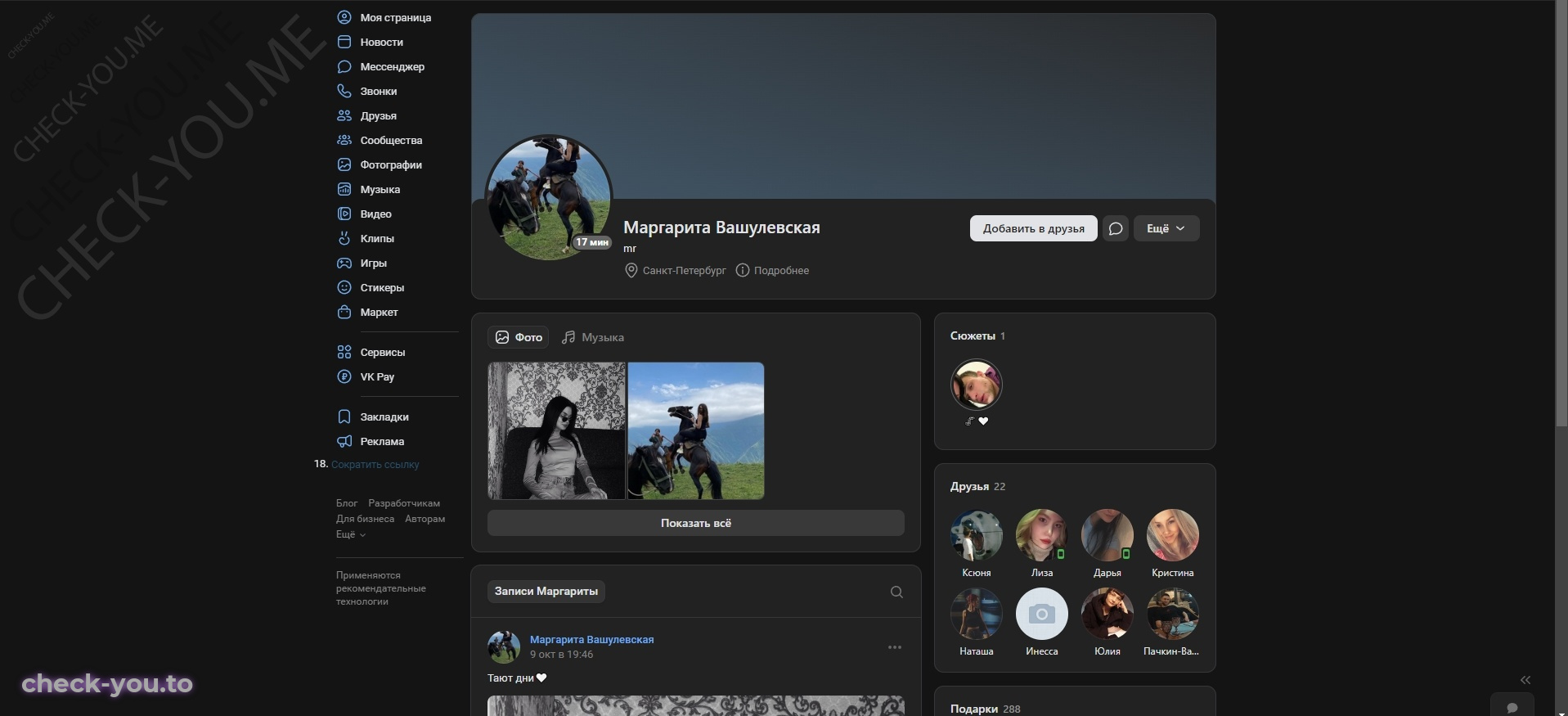Image resolution: width=1568 pixels, height=716 pixels.
Task: Open friend Пачкин-Ва... avatar
Action: pos(1173,614)
